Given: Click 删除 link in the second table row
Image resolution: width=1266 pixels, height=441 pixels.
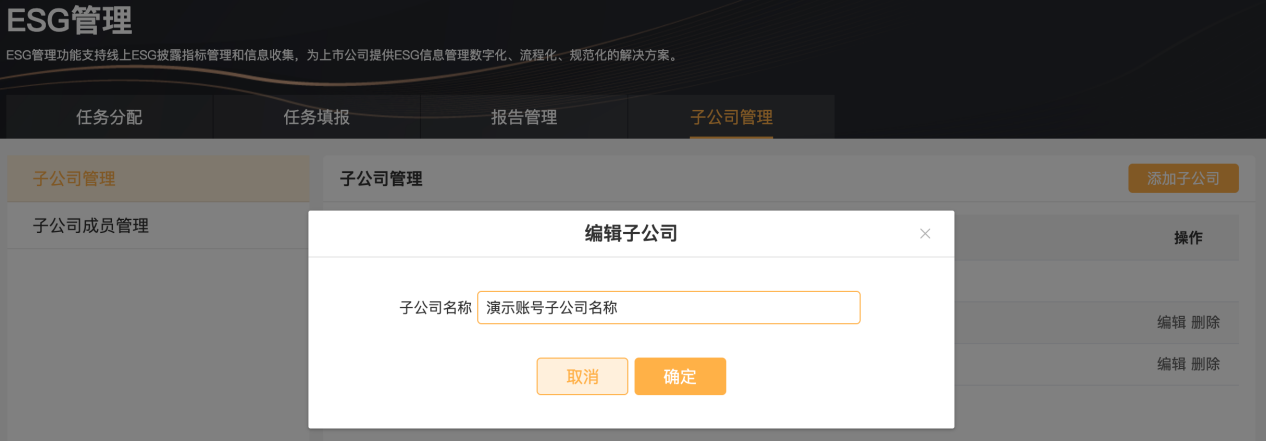Looking at the screenshot, I should [x=1205, y=364].
